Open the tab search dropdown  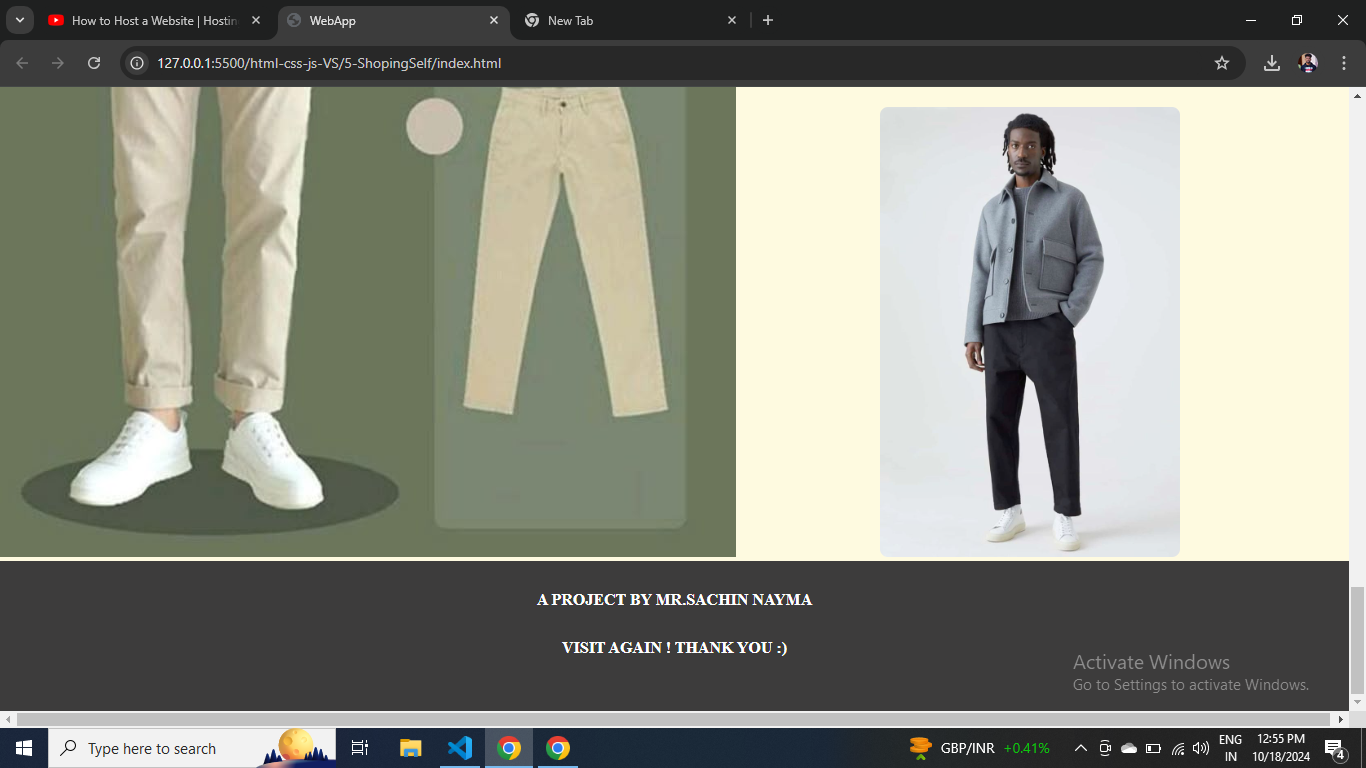click(19, 20)
